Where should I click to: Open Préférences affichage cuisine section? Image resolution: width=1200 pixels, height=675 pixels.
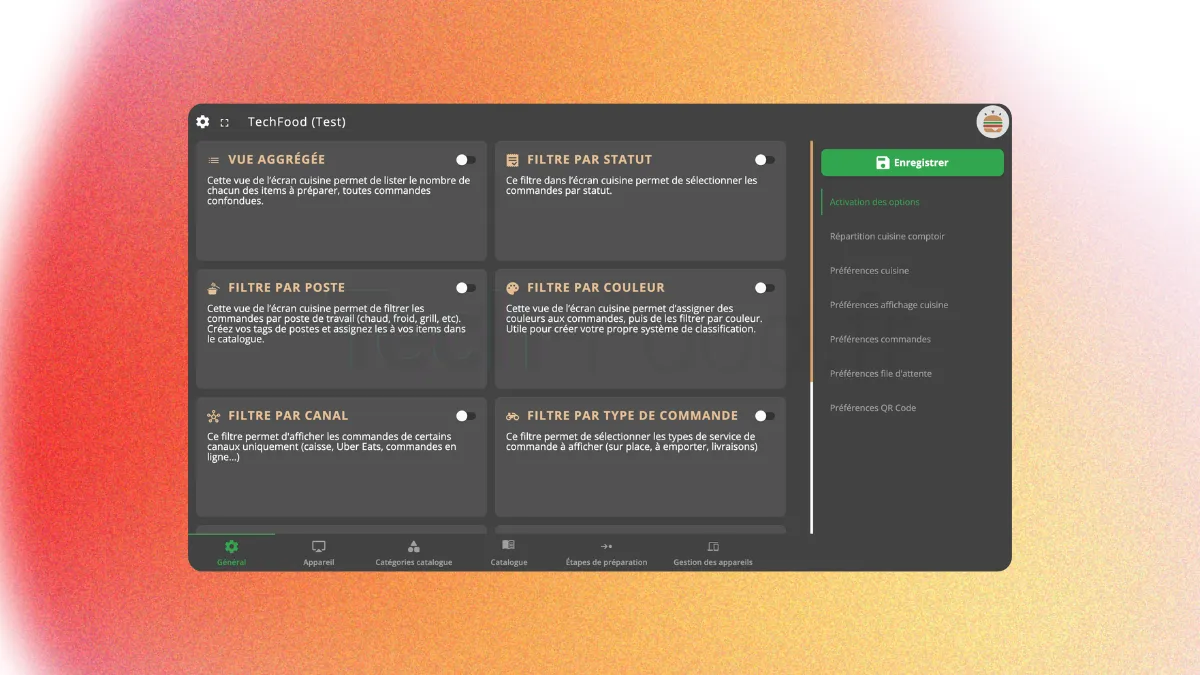[x=889, y=305]
